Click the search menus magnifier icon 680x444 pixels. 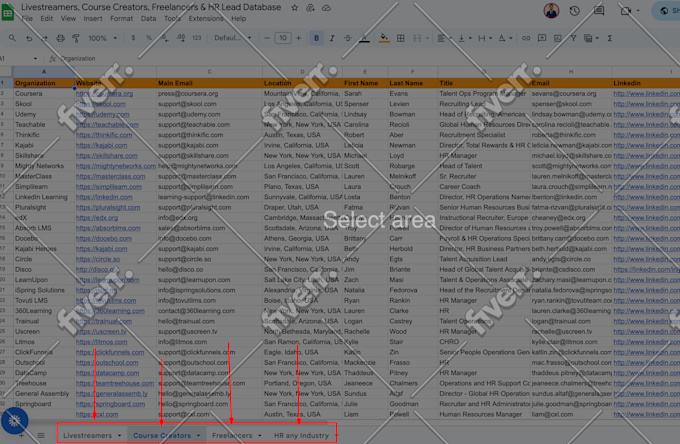click(12, 38)
